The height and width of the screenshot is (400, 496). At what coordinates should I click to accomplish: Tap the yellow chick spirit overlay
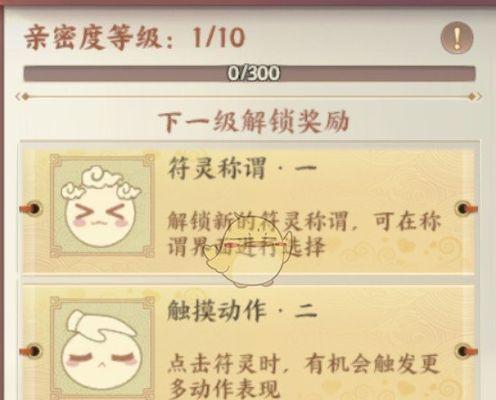click(x=245, y=252)
